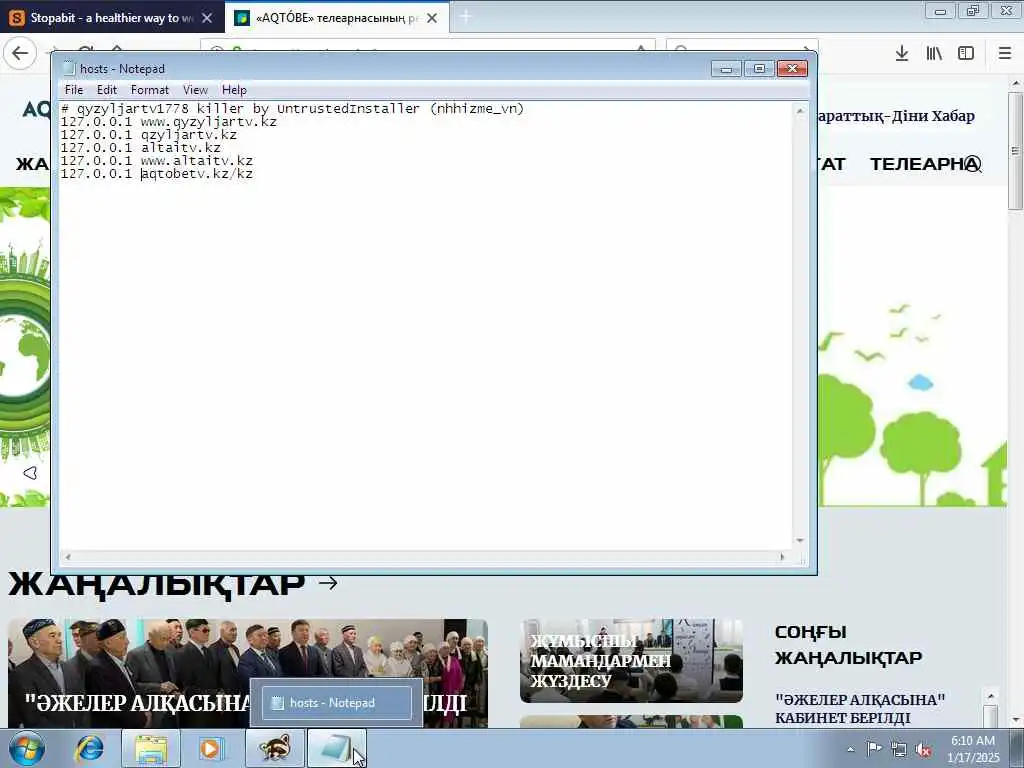1024x768 pixels.
Task: Click the Notepad taskbar icon
Action: click(x=336, y=748)
